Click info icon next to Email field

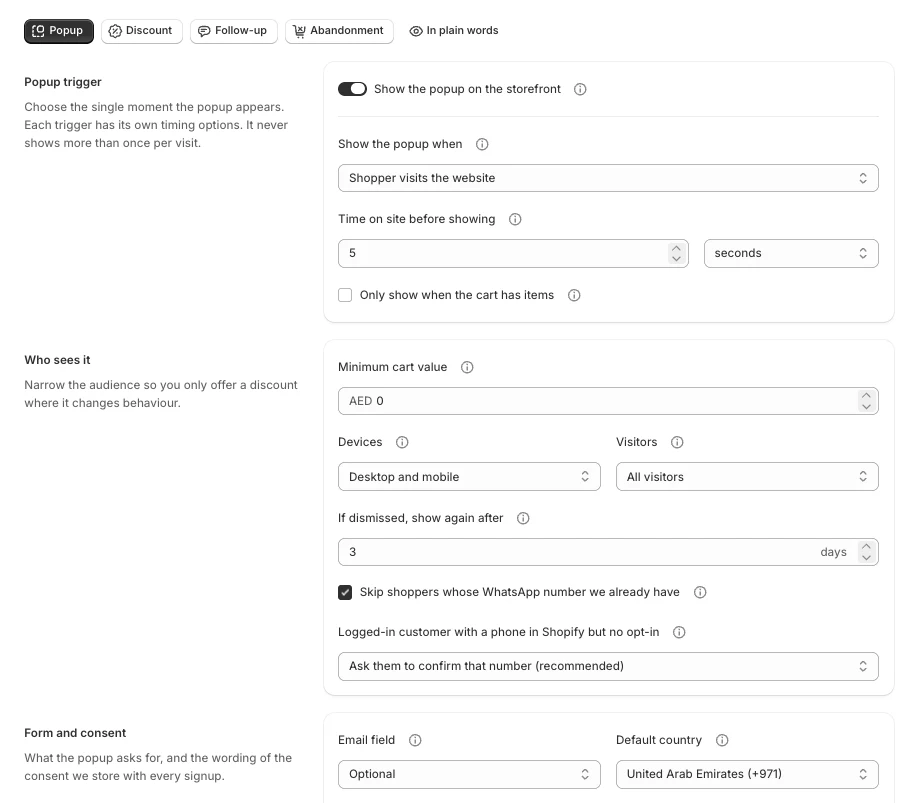(415, 740)
